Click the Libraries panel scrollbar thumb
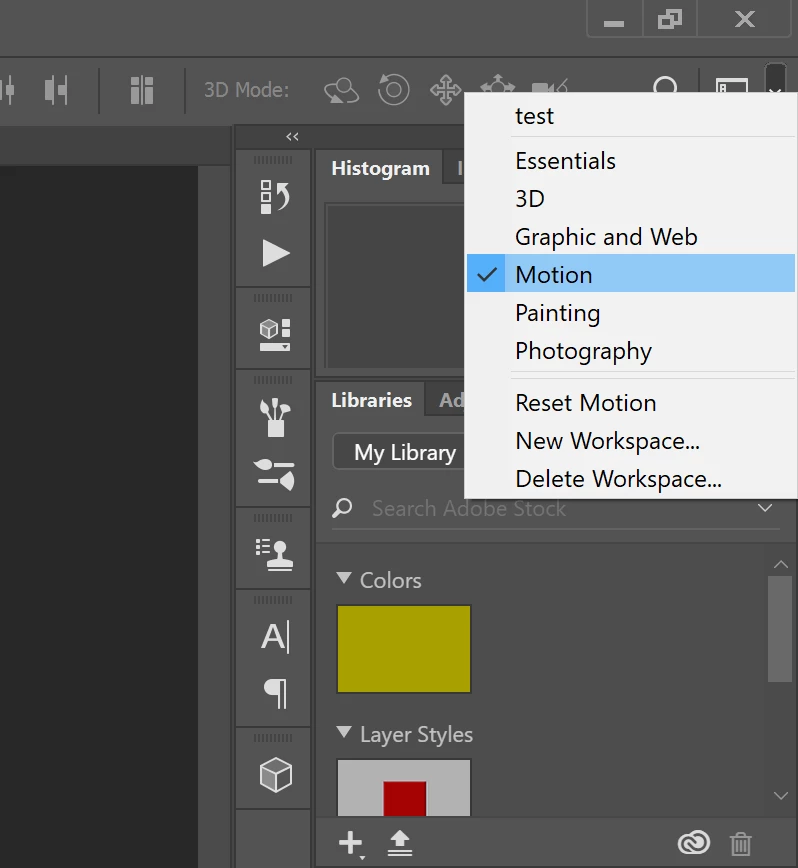The width and height of the screenshot is (798, 868). tap(780, 629)
